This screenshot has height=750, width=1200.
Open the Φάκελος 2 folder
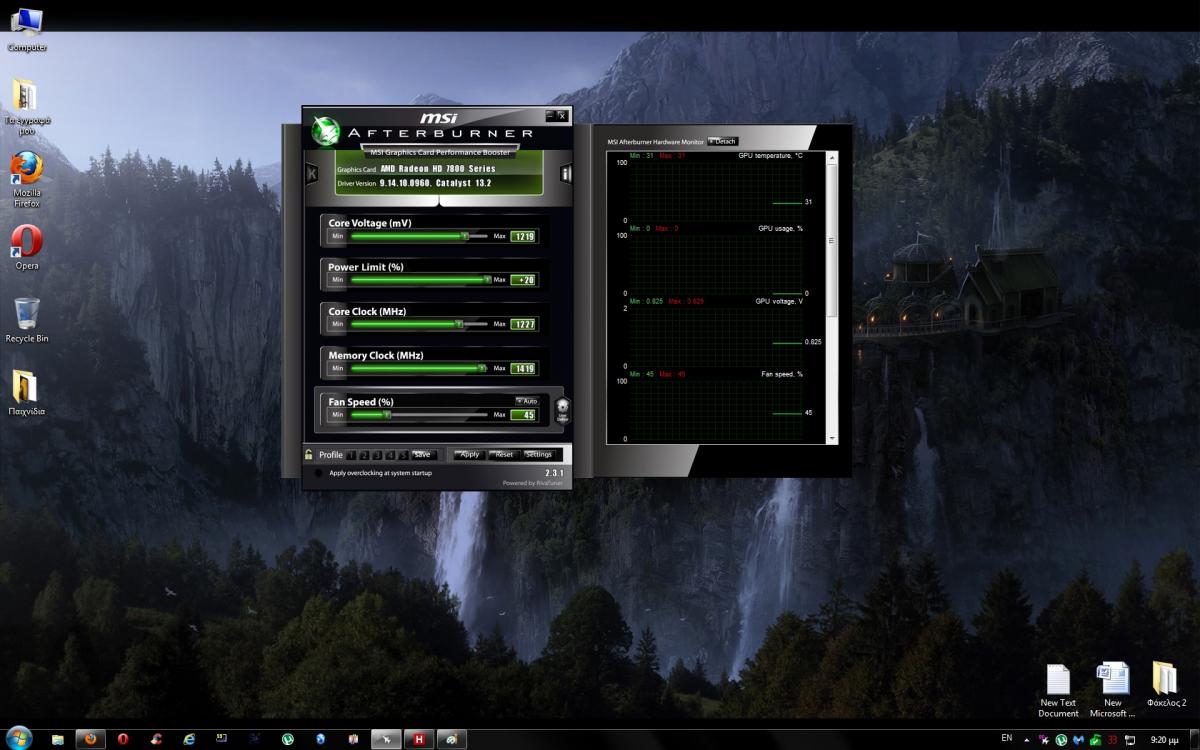[x=1166, y=684]
